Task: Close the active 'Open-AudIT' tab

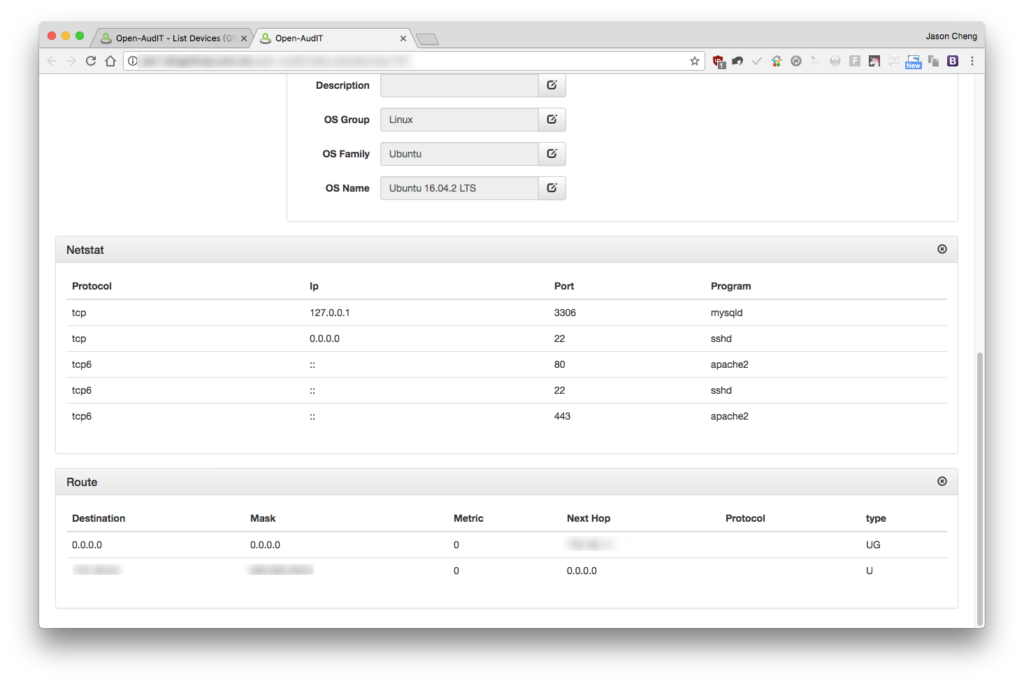Action: (x=403, y=39)
